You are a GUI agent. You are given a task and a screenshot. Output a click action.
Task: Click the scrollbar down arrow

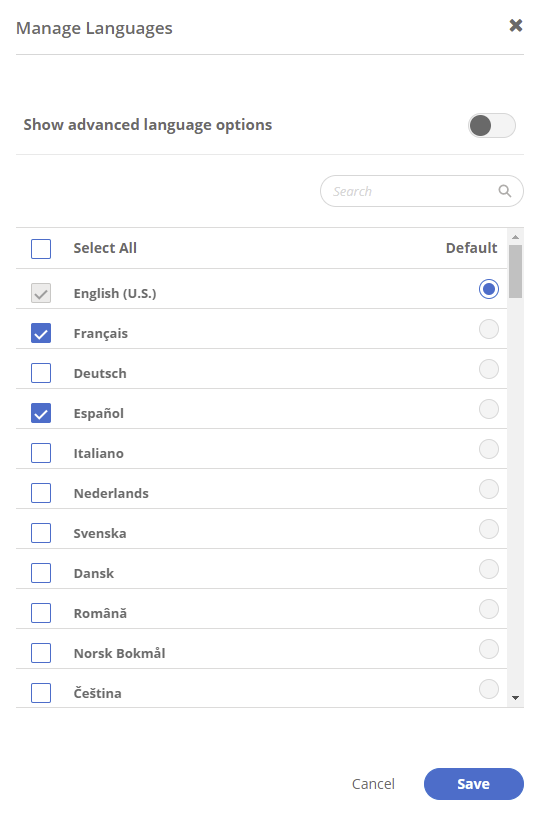[x=515, y=698]
